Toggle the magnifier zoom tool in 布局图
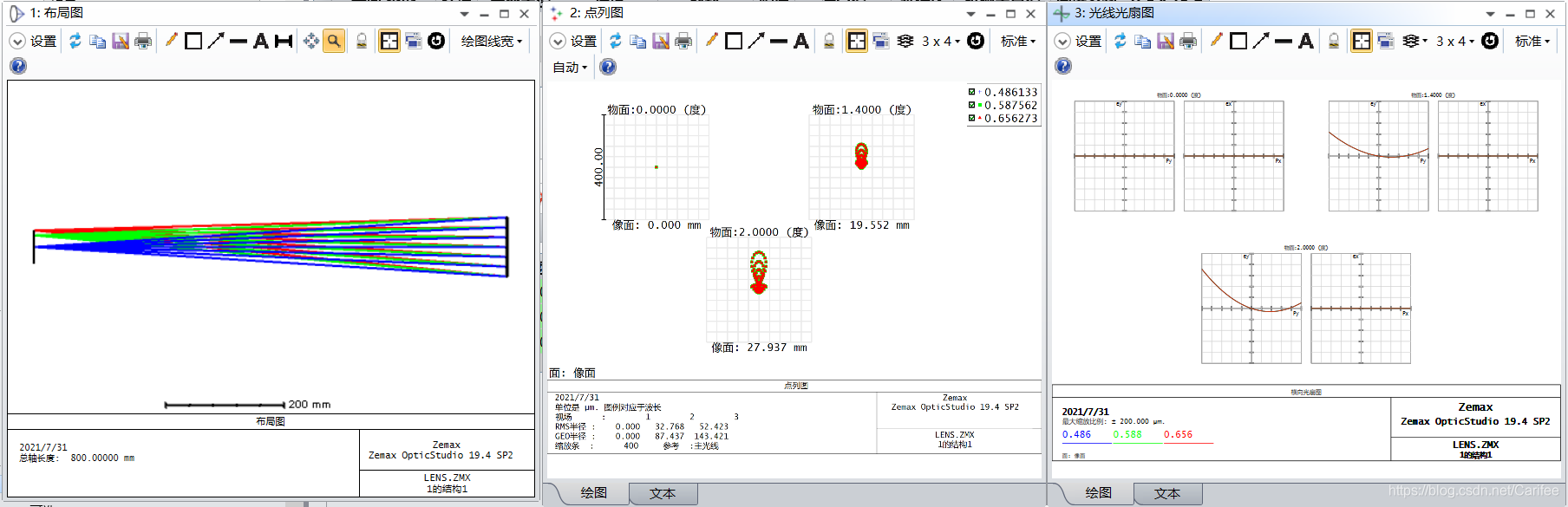Screen dimensions: 1568x507 click(334, 41)
